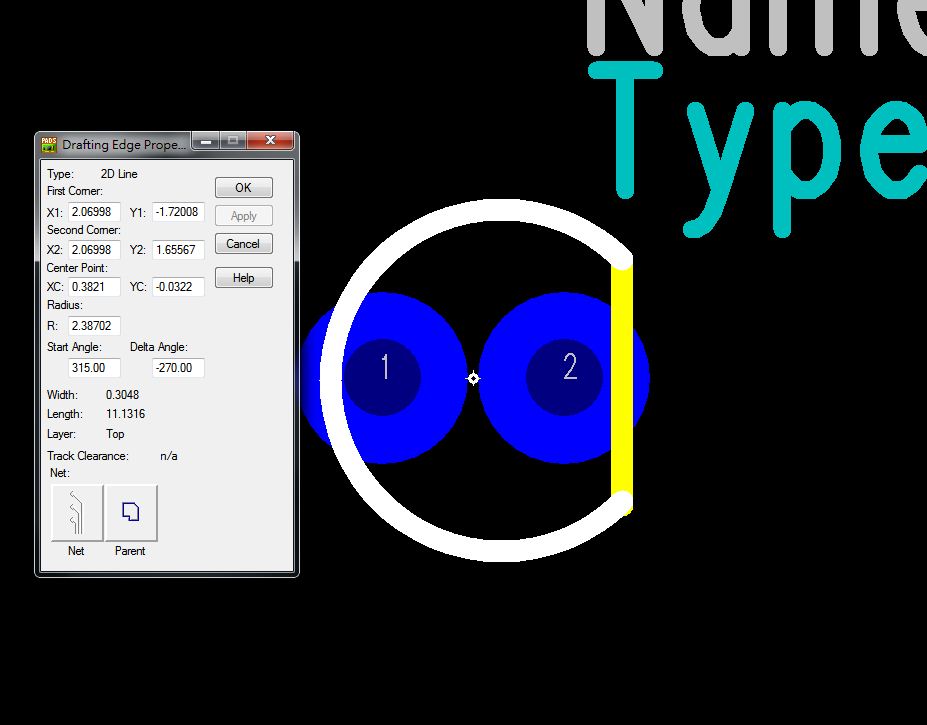This screenshot has width=927, height=725.
Task: Select the gray Name text label
Action: [x=757, y=27]
